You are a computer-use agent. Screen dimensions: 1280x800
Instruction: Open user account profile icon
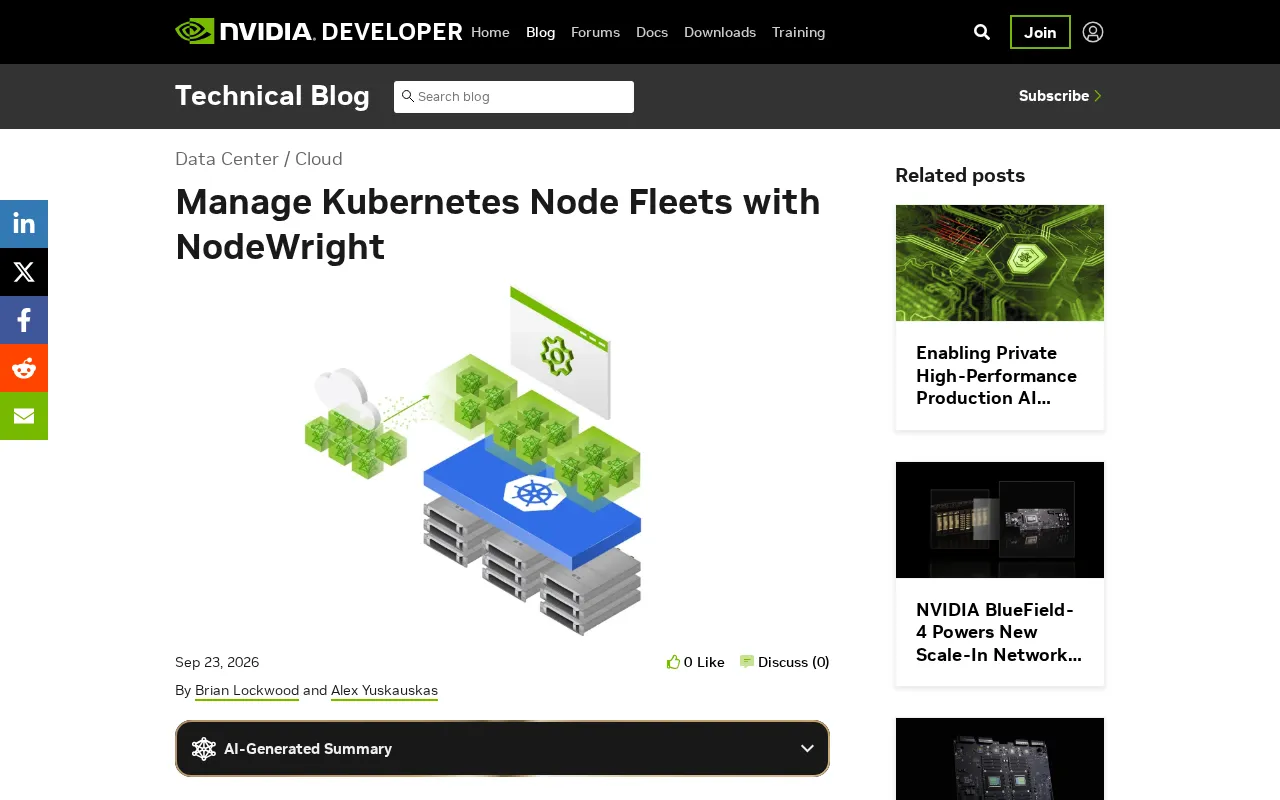1093,32
